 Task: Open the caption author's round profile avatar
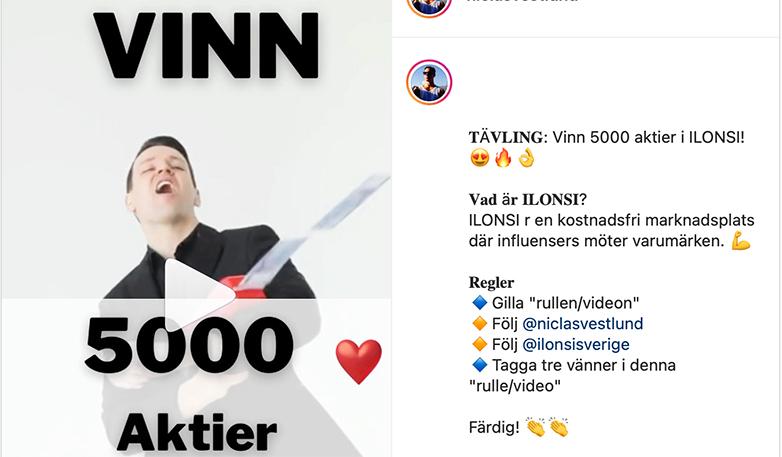pos(429,82)
